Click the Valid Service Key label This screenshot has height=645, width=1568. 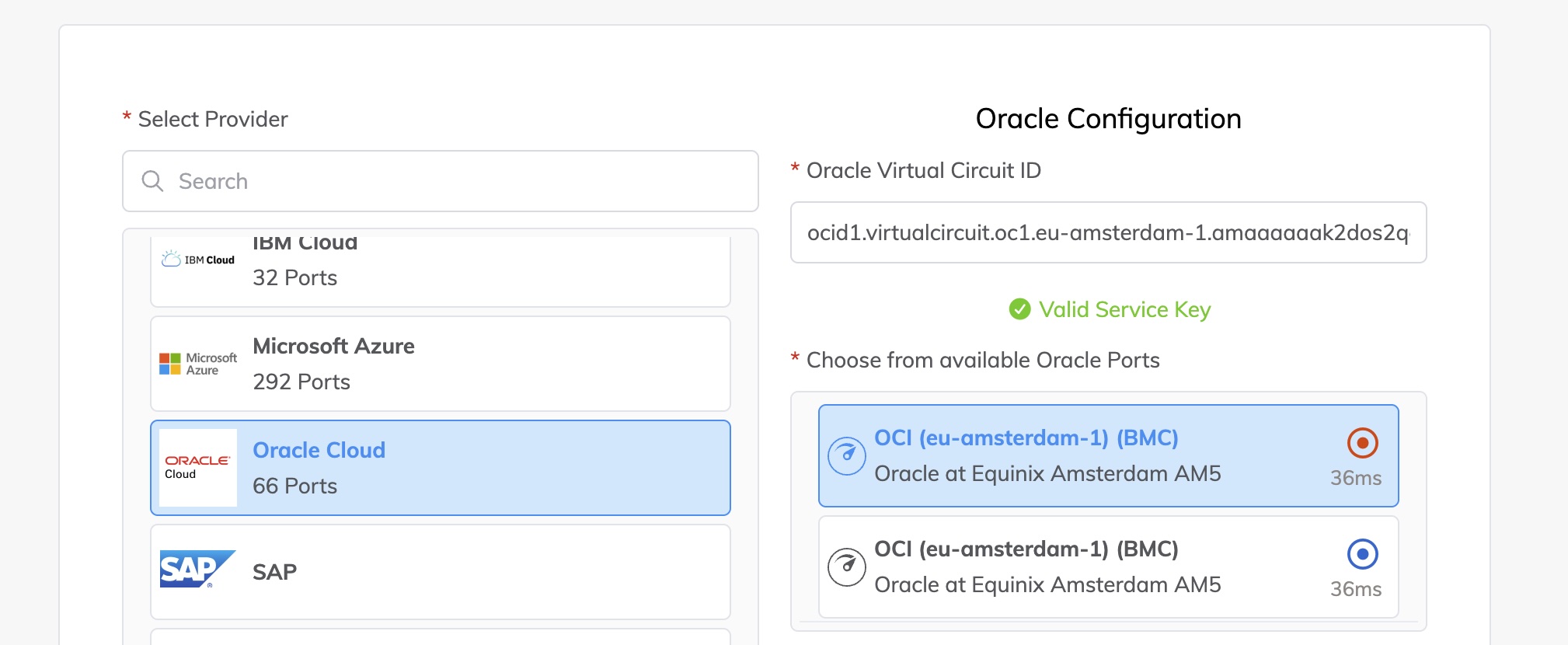(1124, 309)
